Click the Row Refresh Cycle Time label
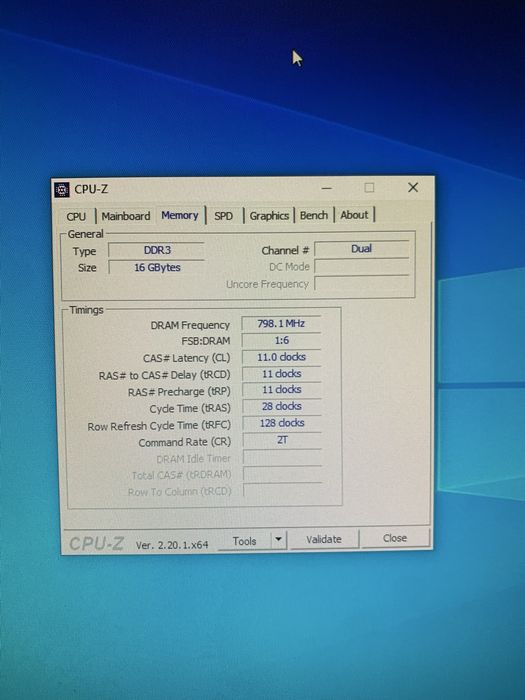Image resolution: width=525 pixels, height=700 pixels. (x=159, y=426)
